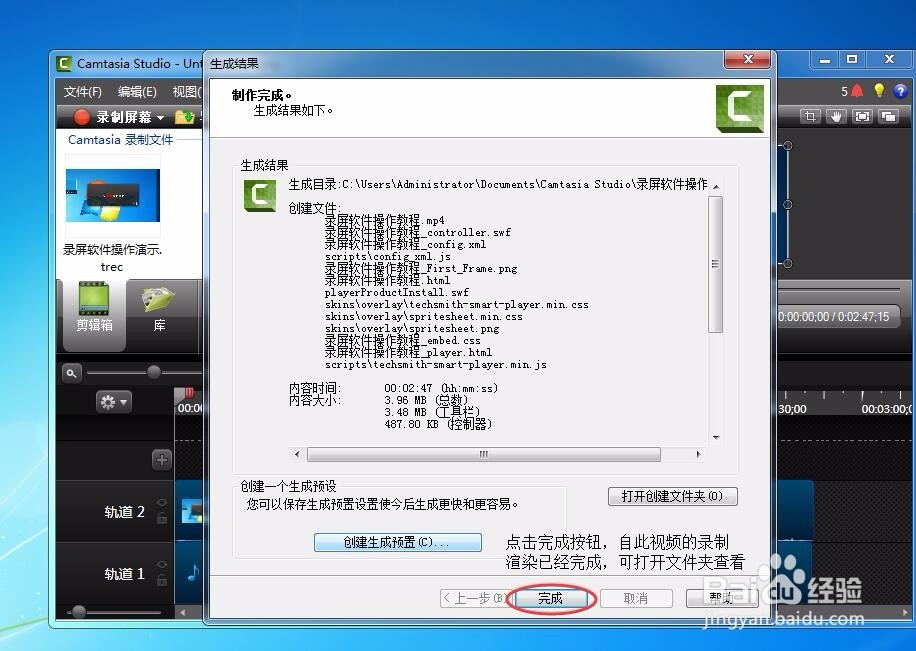Minimize the Camtasia Studio window
Screen dimensions: 916x651
tap(825, 60)
